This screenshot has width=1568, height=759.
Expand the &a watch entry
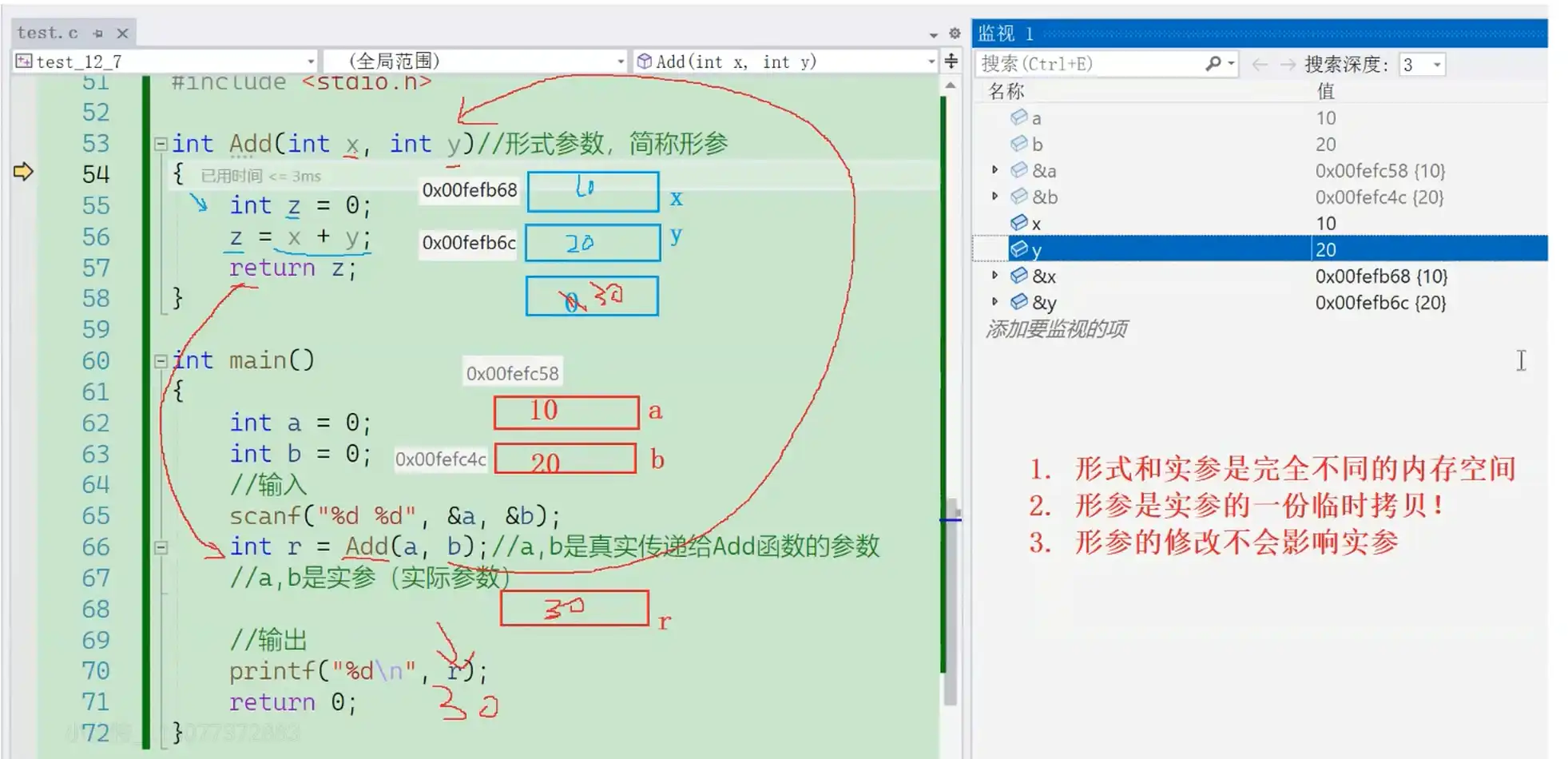coord(994,170)
